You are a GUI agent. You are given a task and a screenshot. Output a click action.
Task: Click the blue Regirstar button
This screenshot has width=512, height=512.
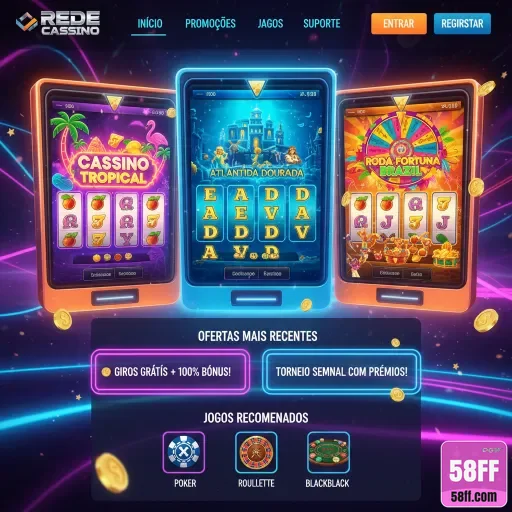[x=462, y=24]
